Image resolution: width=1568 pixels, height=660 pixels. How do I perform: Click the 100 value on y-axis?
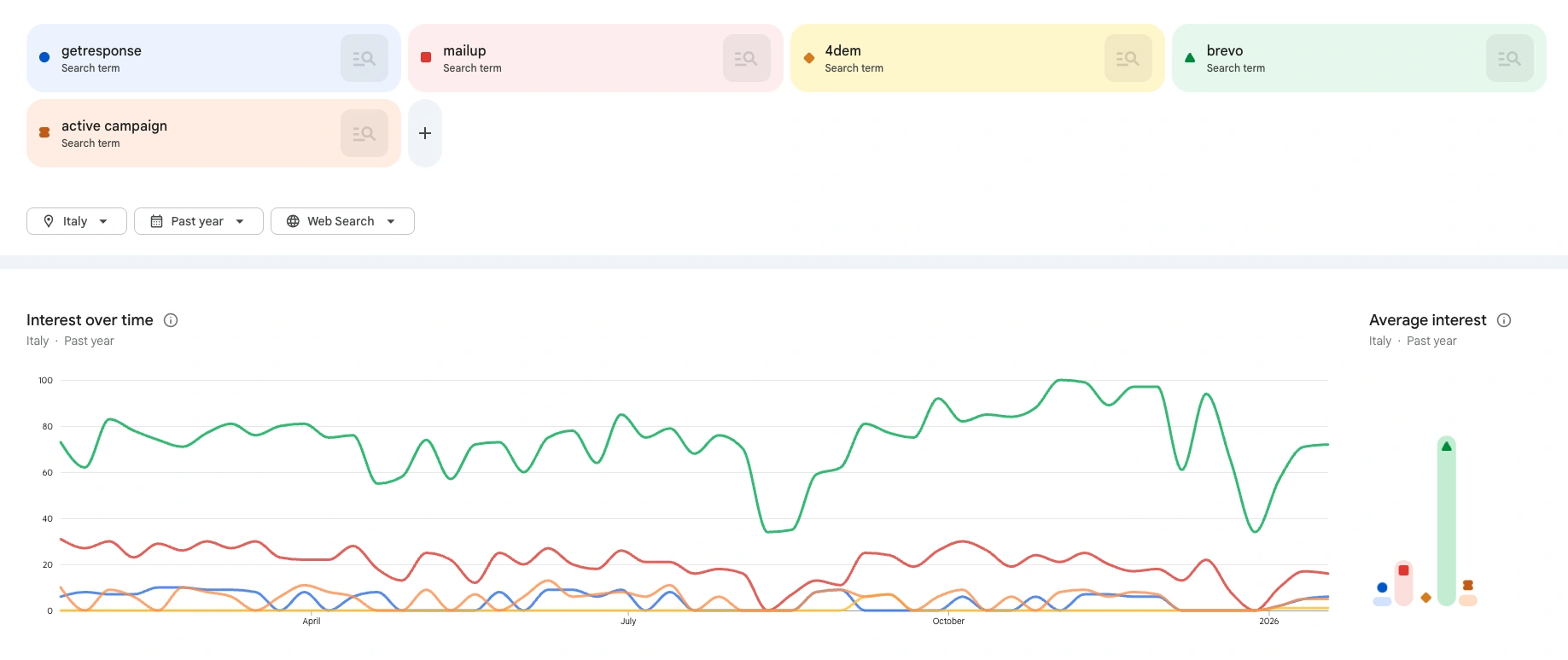click(45, 381)
